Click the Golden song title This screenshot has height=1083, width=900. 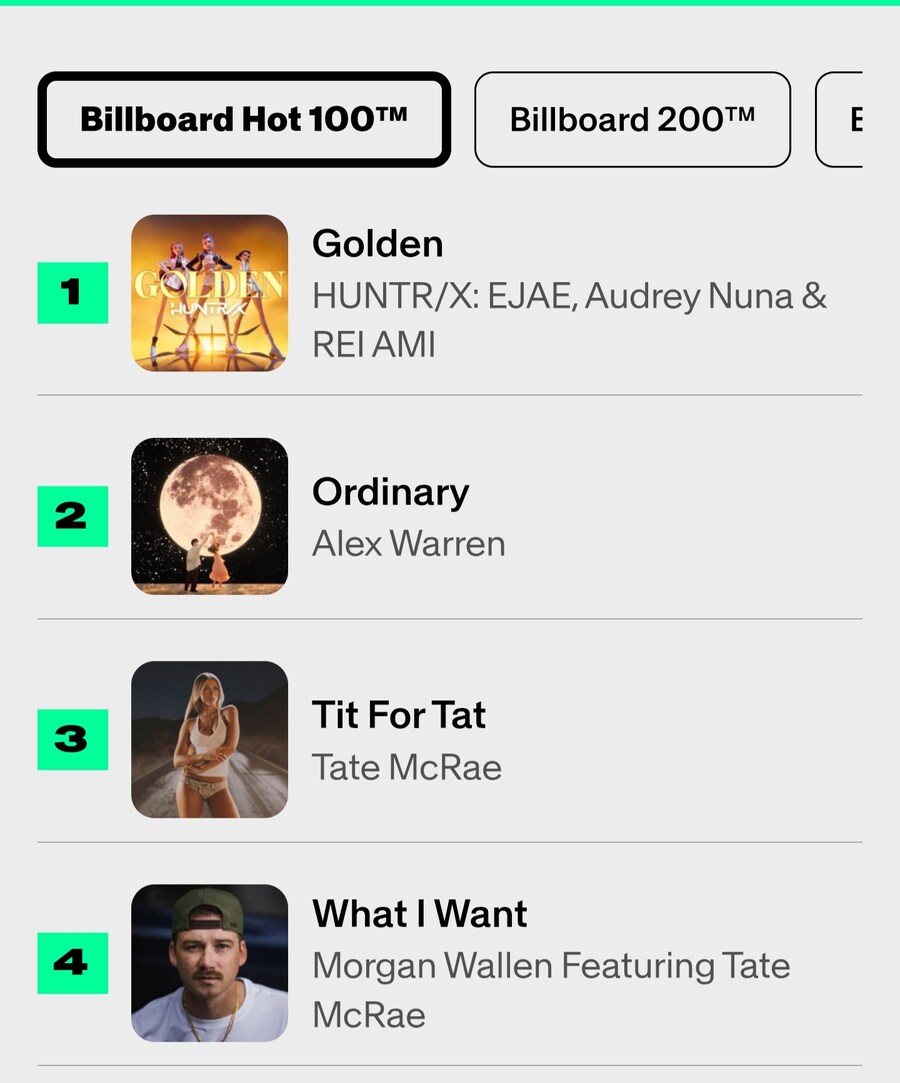pyautogui.click(x=377, y=244)
